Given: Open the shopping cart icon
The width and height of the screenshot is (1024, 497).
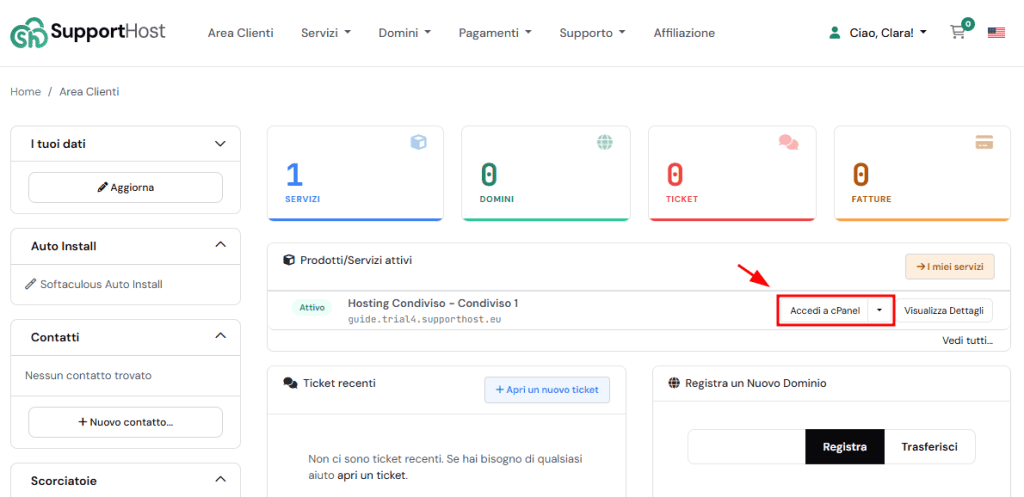Looking at the screenshot, I should coord(958,33).
